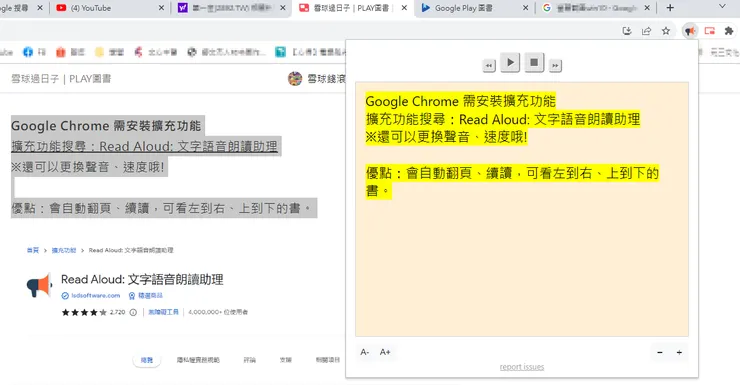Open the share page icon

(646, 31)
